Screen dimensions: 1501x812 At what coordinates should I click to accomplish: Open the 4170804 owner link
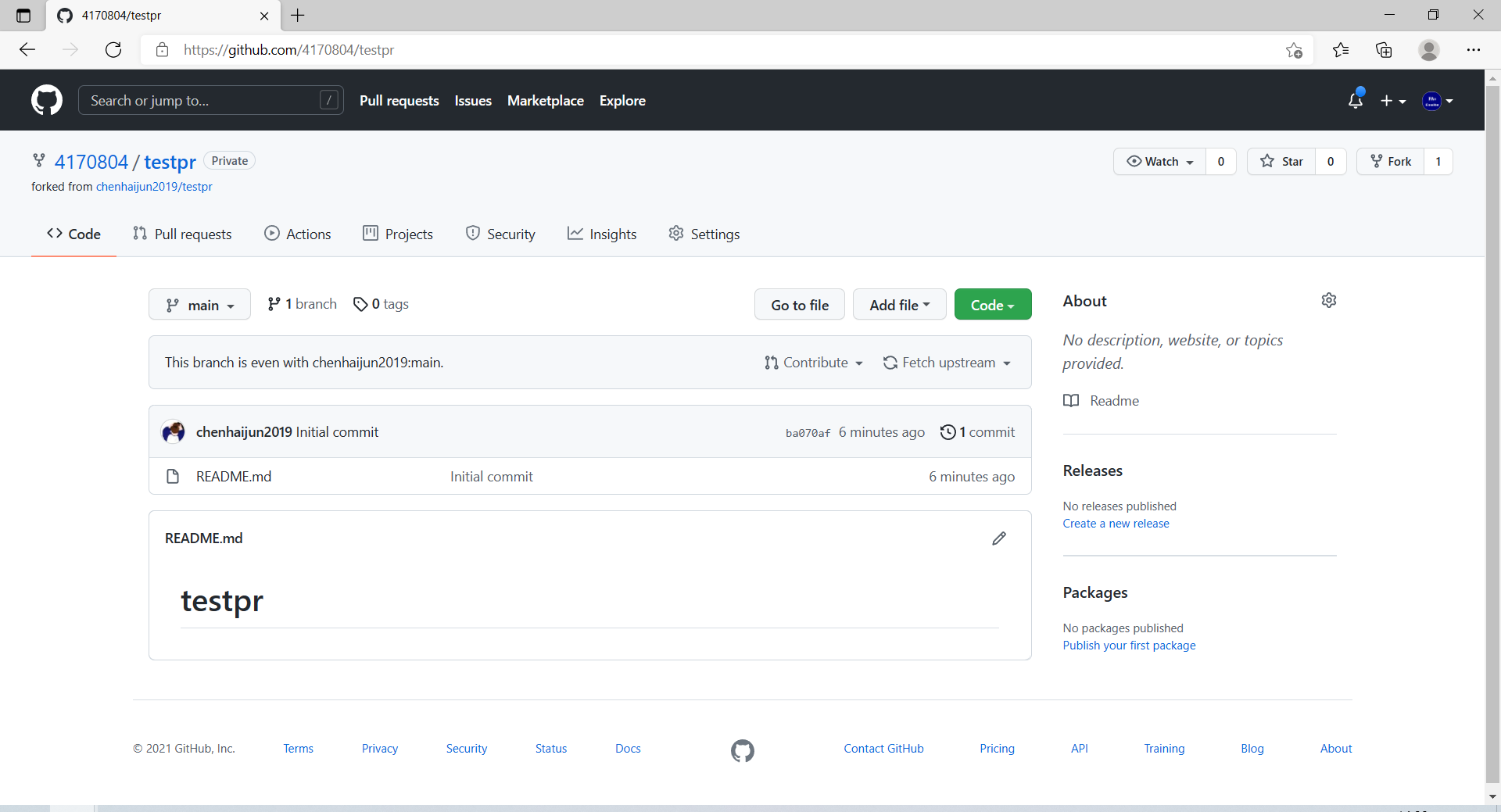pos(91,162)
